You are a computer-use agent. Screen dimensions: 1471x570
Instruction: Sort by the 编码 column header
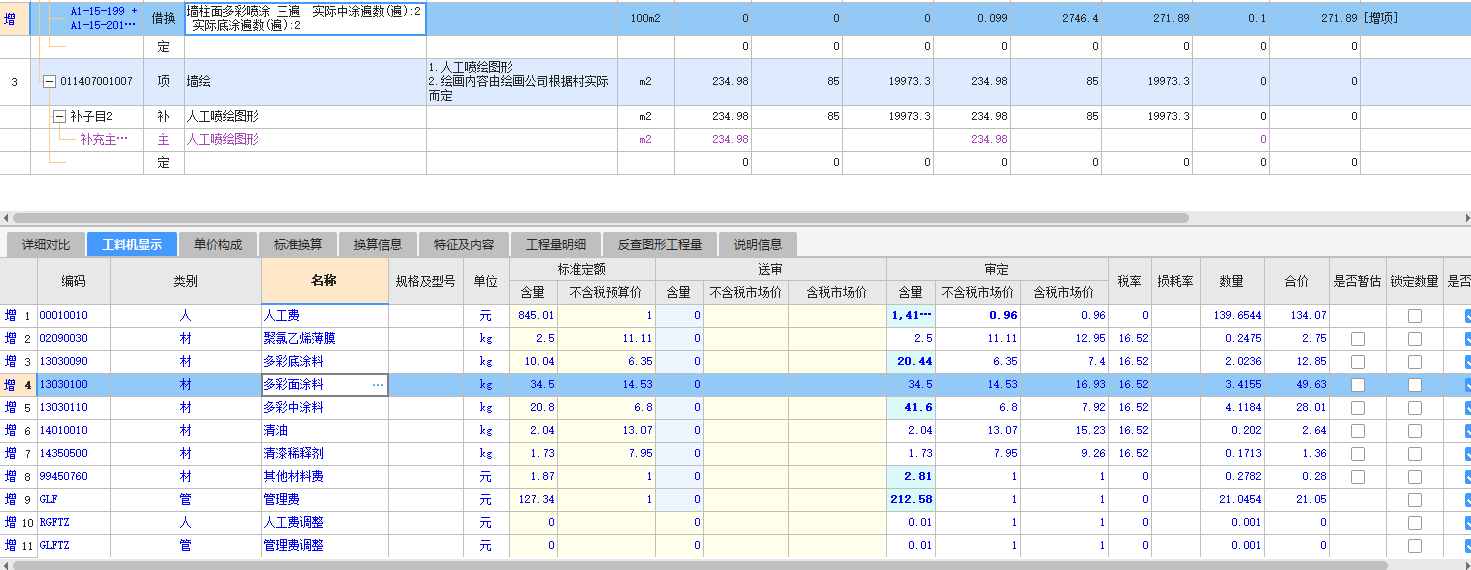click(73, 281)
